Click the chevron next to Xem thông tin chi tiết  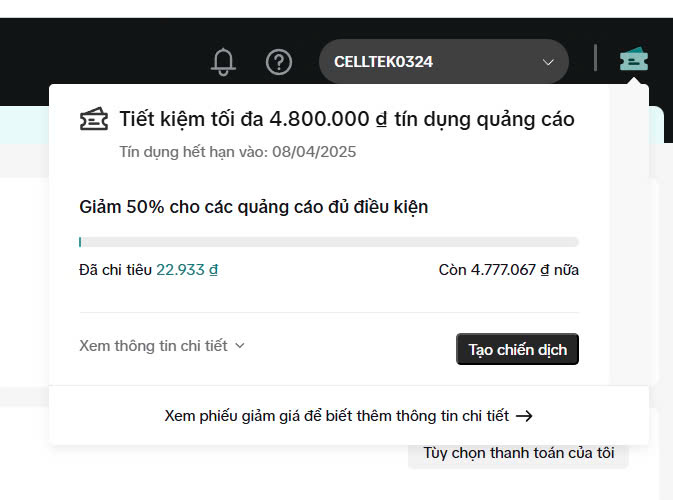[x=240, y=346]
